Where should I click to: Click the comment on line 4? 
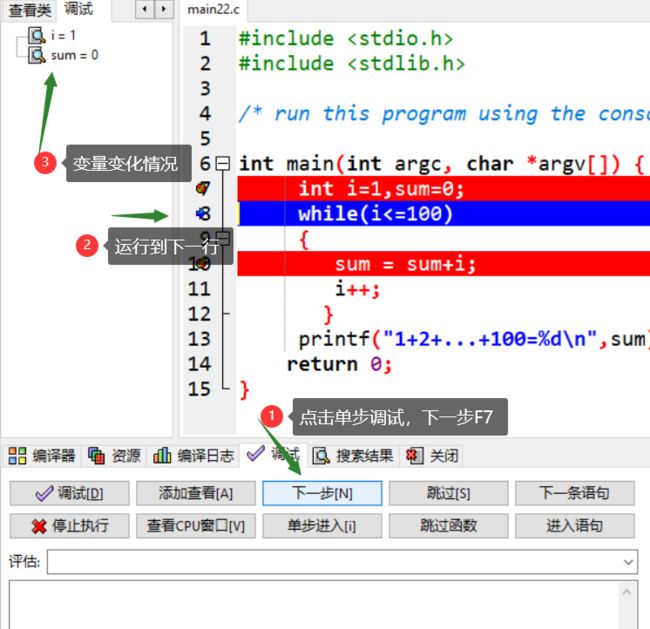pyautogui.click(x=444, y=114)
